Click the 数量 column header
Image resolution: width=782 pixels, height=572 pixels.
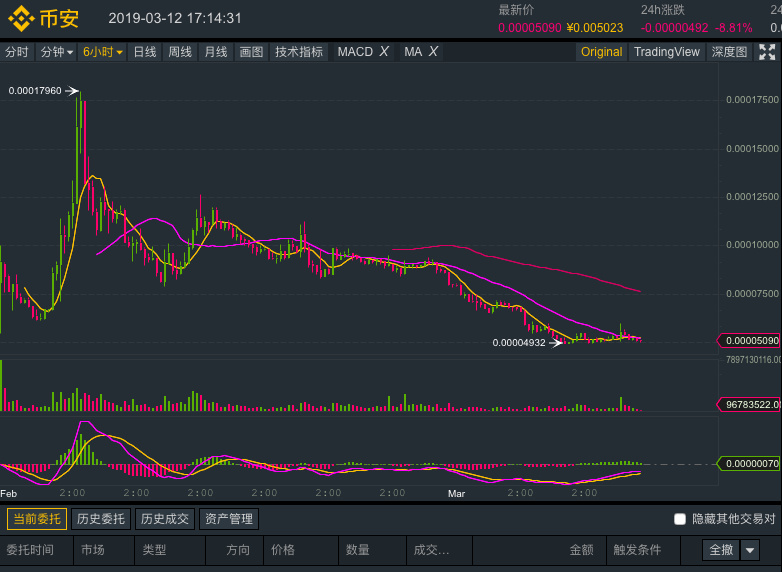pos(358,550)
